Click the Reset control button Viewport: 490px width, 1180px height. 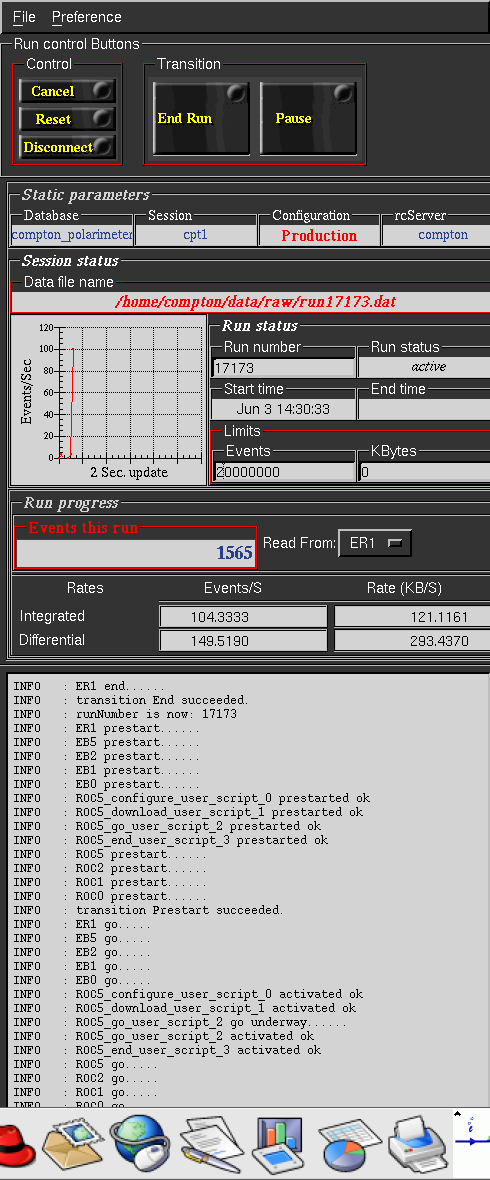click(x=68, y=119)
